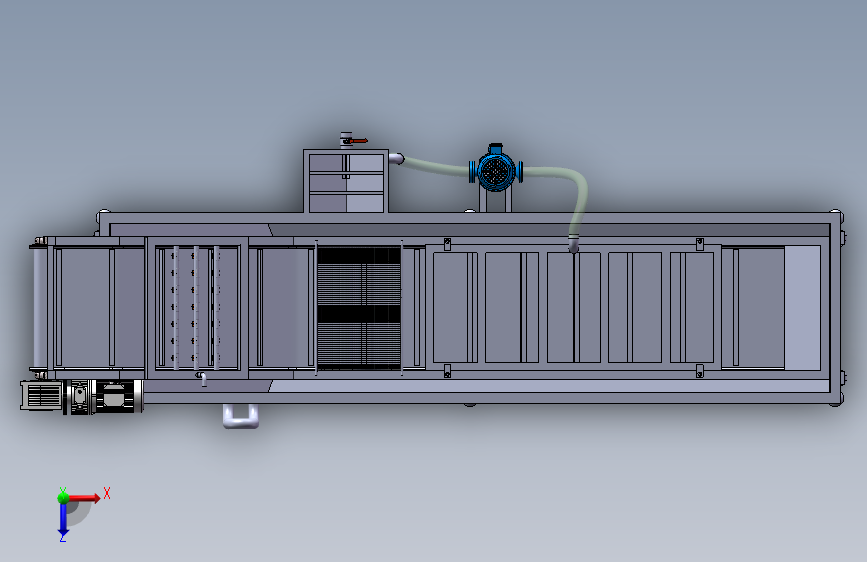
Task: Click the green Y axis dot on the triad
Action: click(63, 497)
